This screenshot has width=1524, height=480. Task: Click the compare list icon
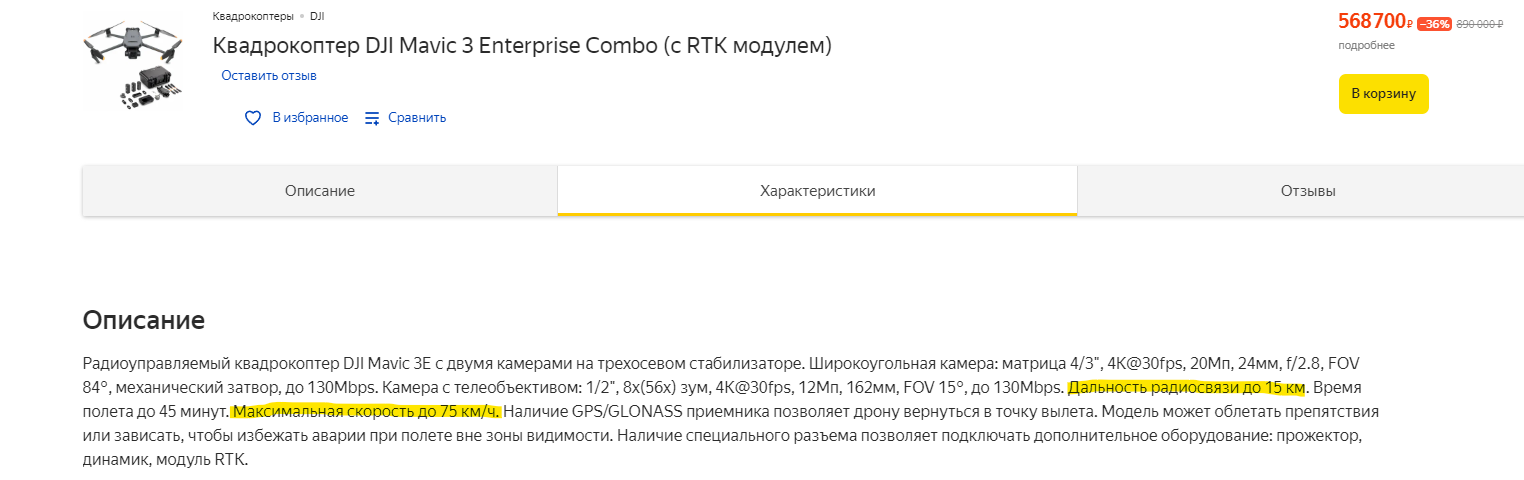[x=372, y=118]
